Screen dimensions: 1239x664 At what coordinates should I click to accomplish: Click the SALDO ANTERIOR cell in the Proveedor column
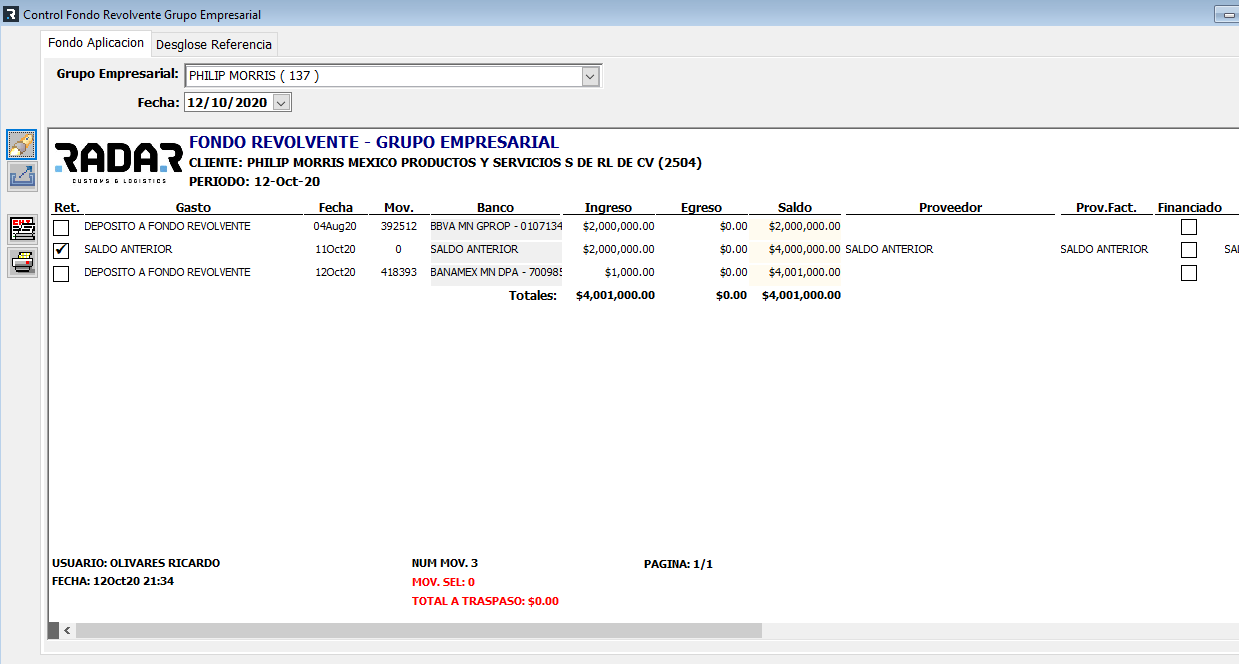click(889, 249)
